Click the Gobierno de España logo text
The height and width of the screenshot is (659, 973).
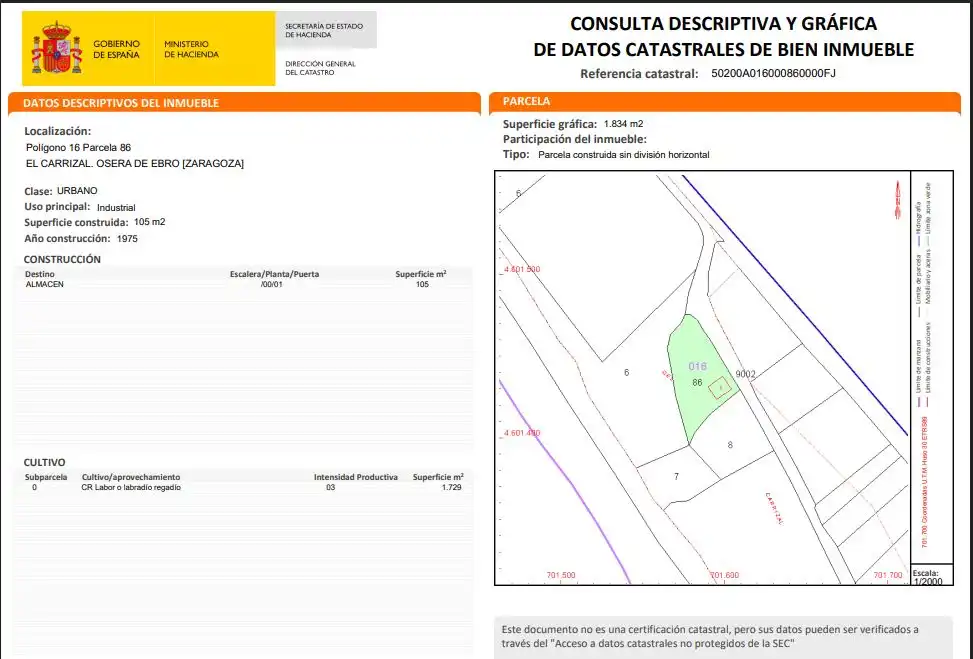(x=117, y=49)
